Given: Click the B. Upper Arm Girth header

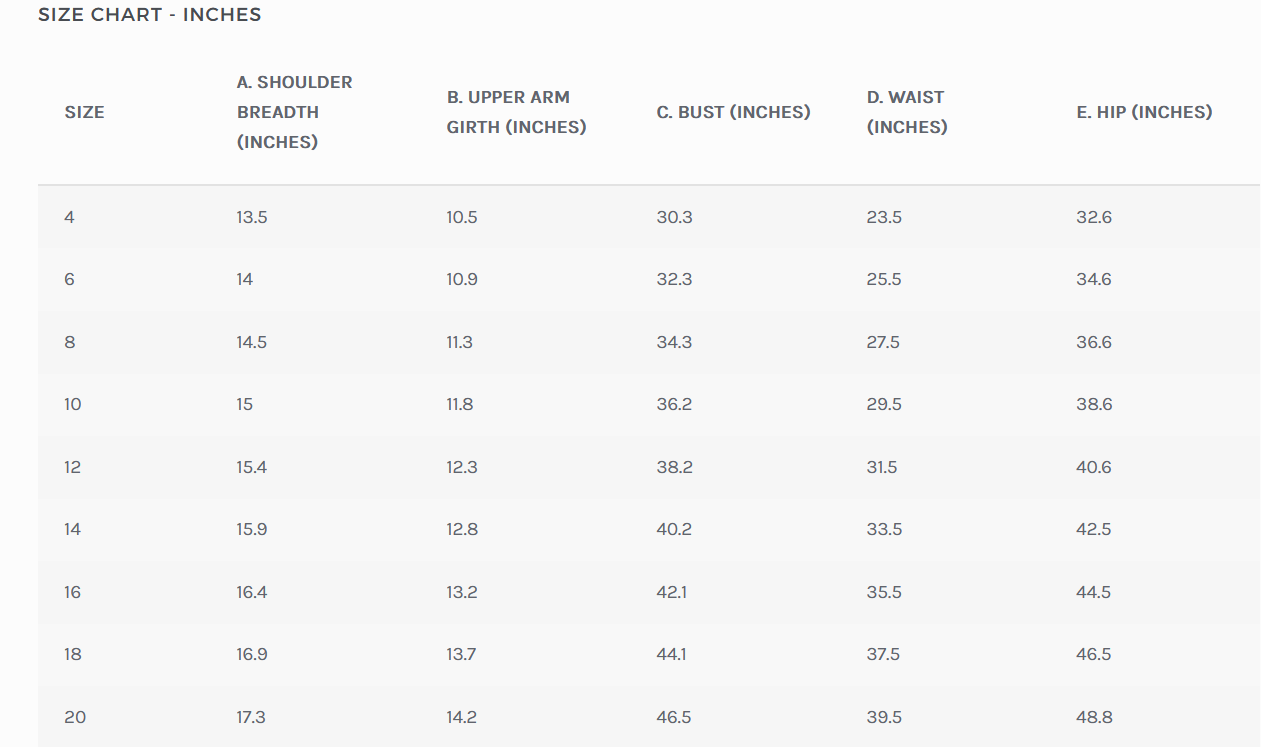Looking at the screenshot, I should coord(516,112).
